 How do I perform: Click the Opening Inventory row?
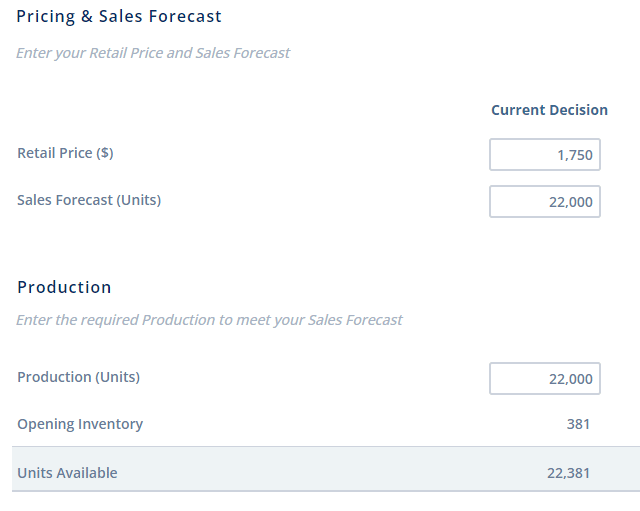[320, 424]
